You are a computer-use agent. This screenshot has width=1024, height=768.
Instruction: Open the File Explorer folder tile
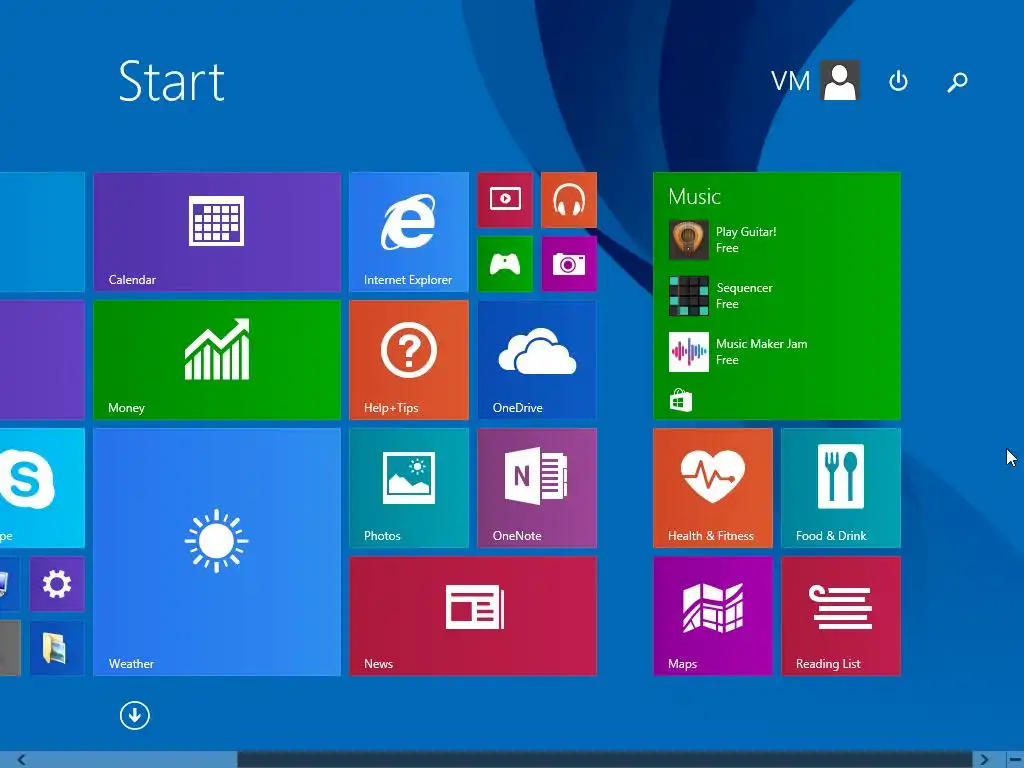coord(57,648)
